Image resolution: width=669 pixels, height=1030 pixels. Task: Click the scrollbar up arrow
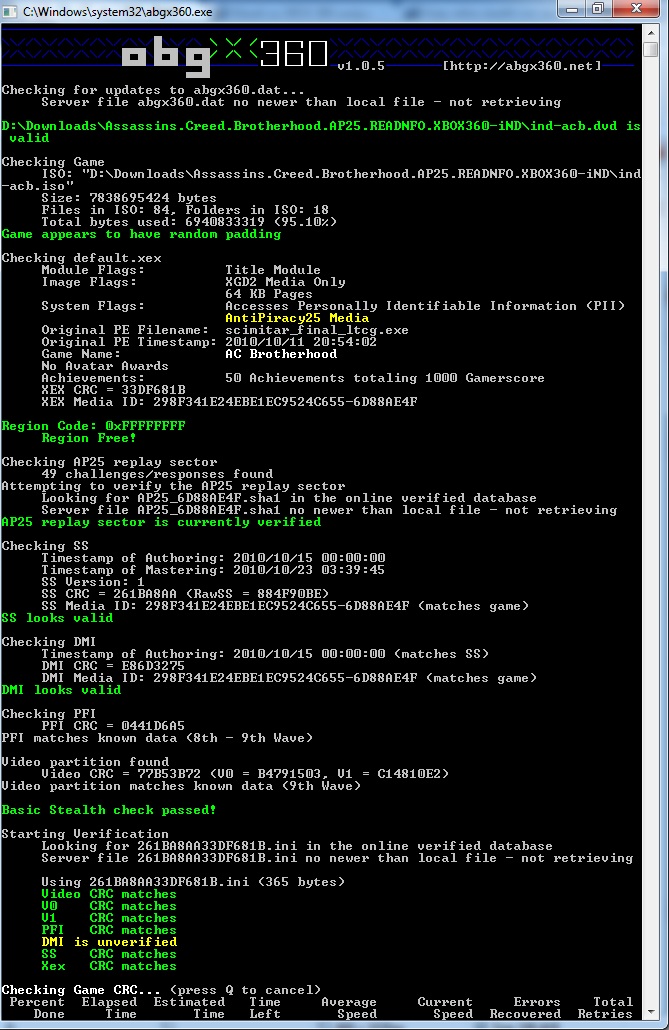651,32
